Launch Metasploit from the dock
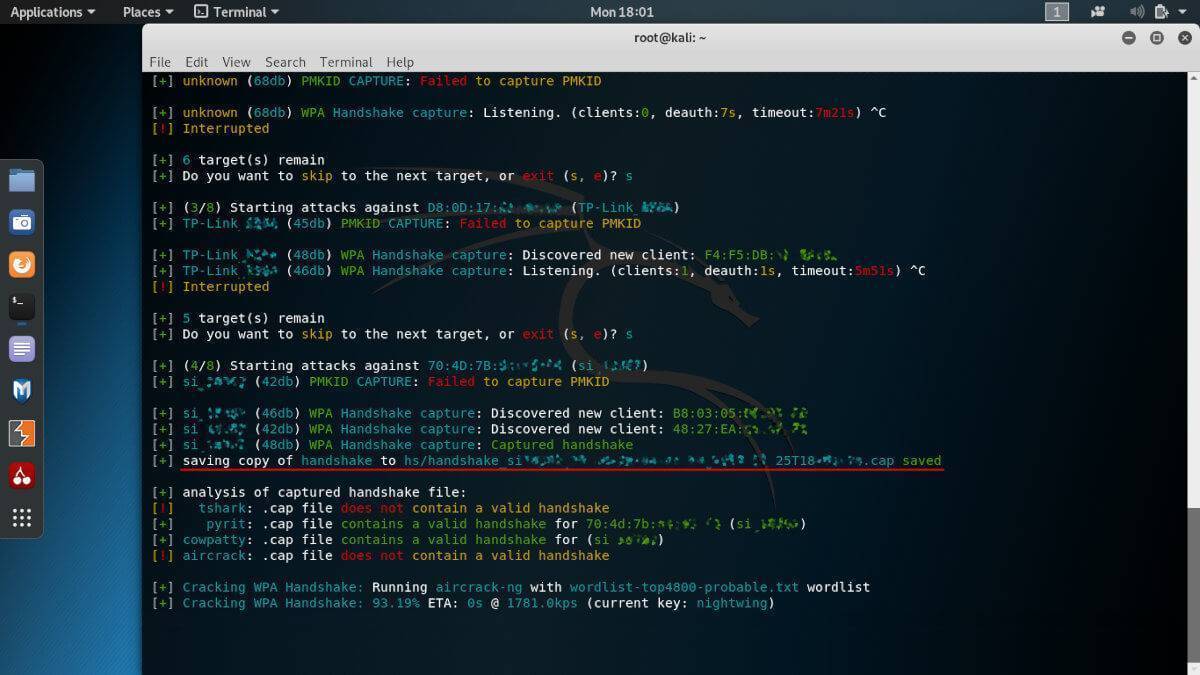This screenshot has height=675, width=1200. (22, 391)
